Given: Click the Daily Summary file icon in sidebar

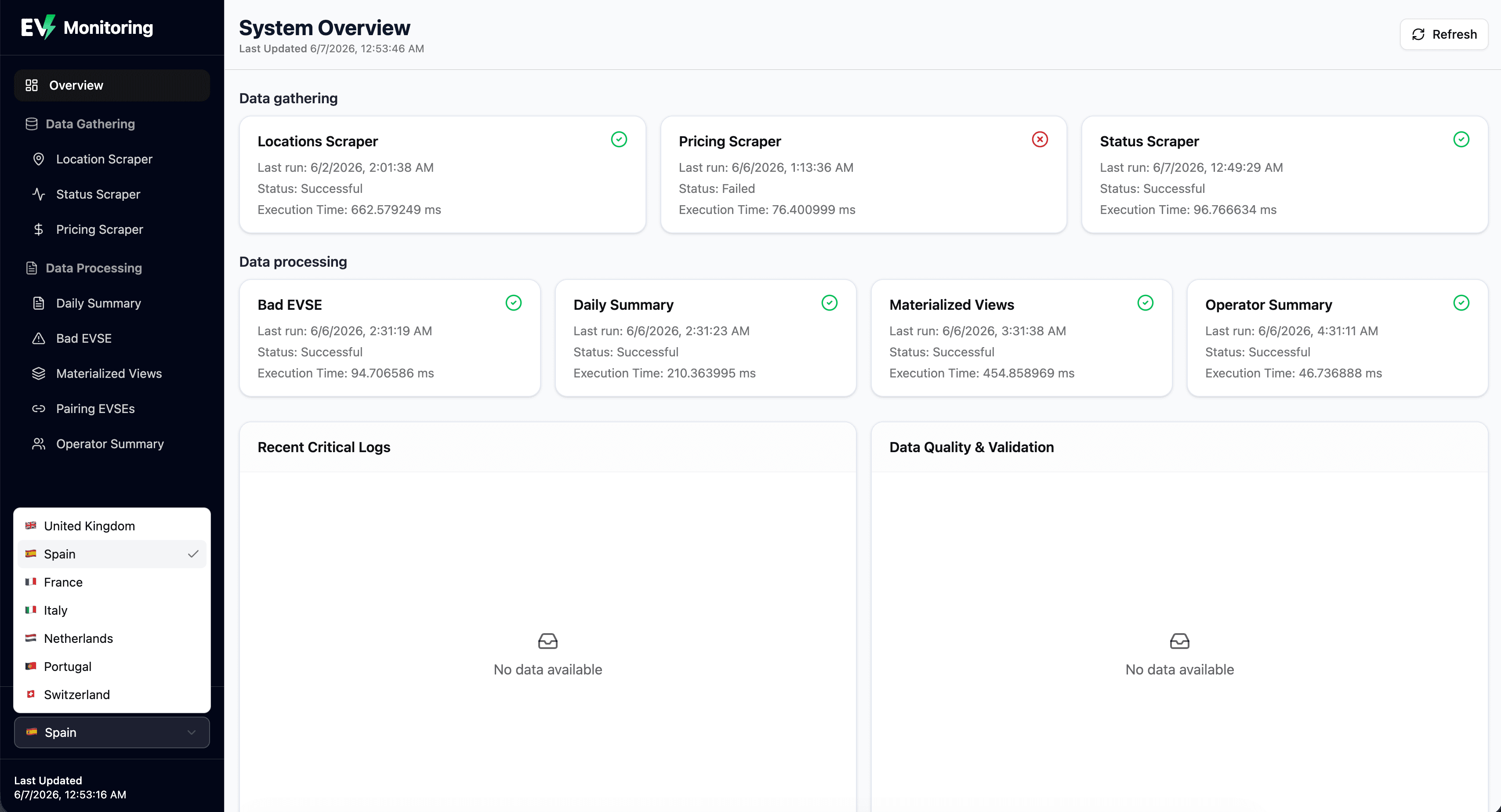Looking at the screenshot, I should 39,304.
